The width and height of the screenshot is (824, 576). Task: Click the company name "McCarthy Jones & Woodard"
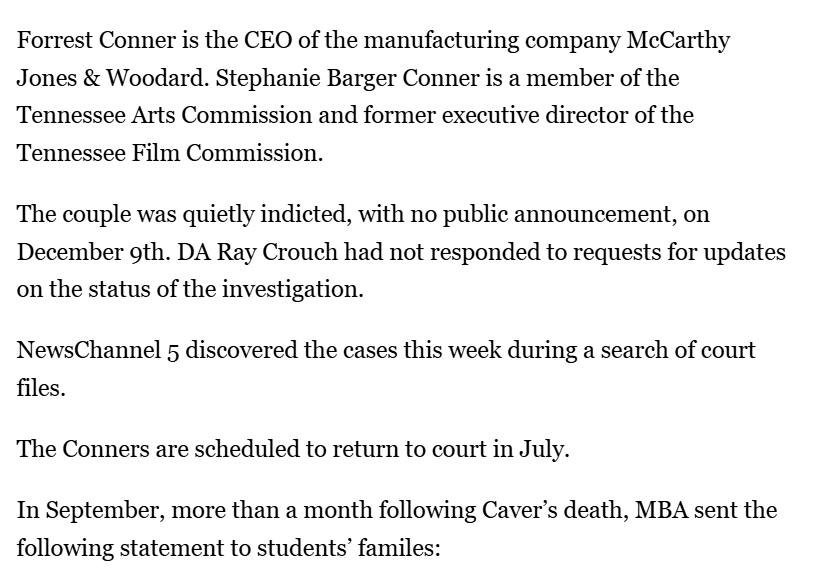tap(677, 41)
